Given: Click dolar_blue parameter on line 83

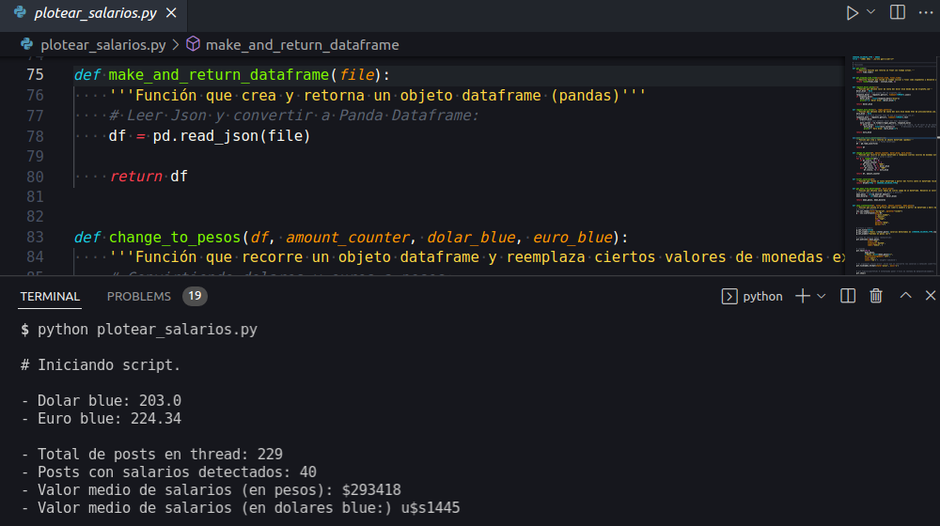Looking at the screenshot, I should pos(471,238).
